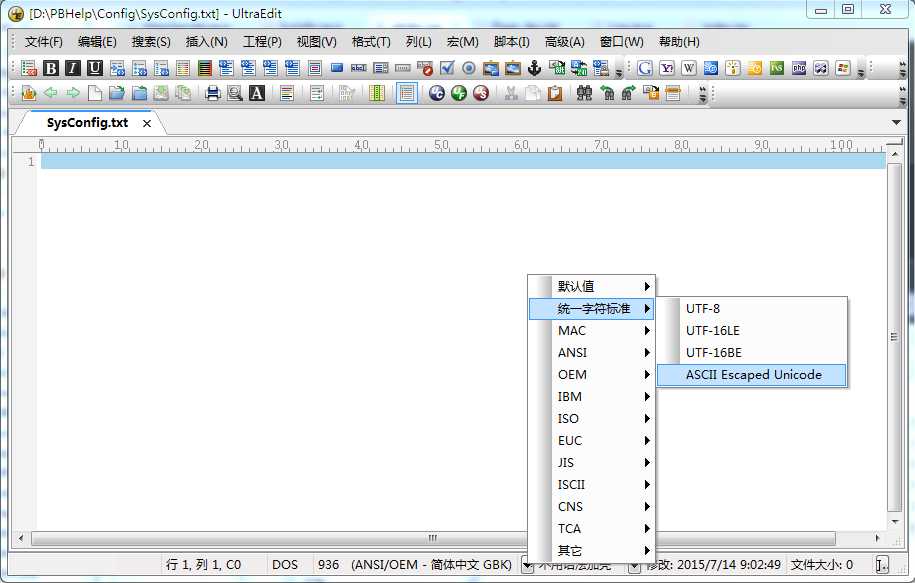
Task: Open the 搜索(S) menu
Action: (151, 41)
